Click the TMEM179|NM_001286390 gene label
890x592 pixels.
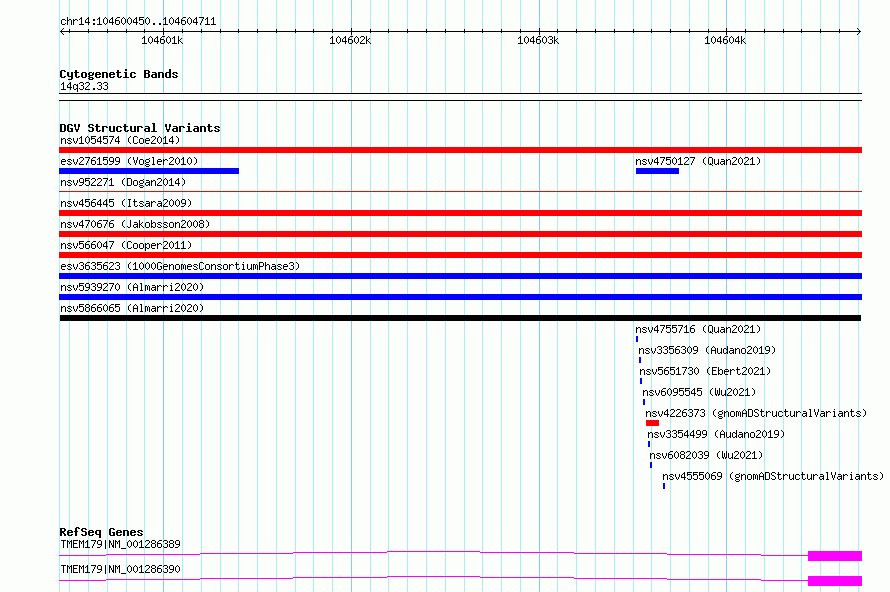click(120, 569)
